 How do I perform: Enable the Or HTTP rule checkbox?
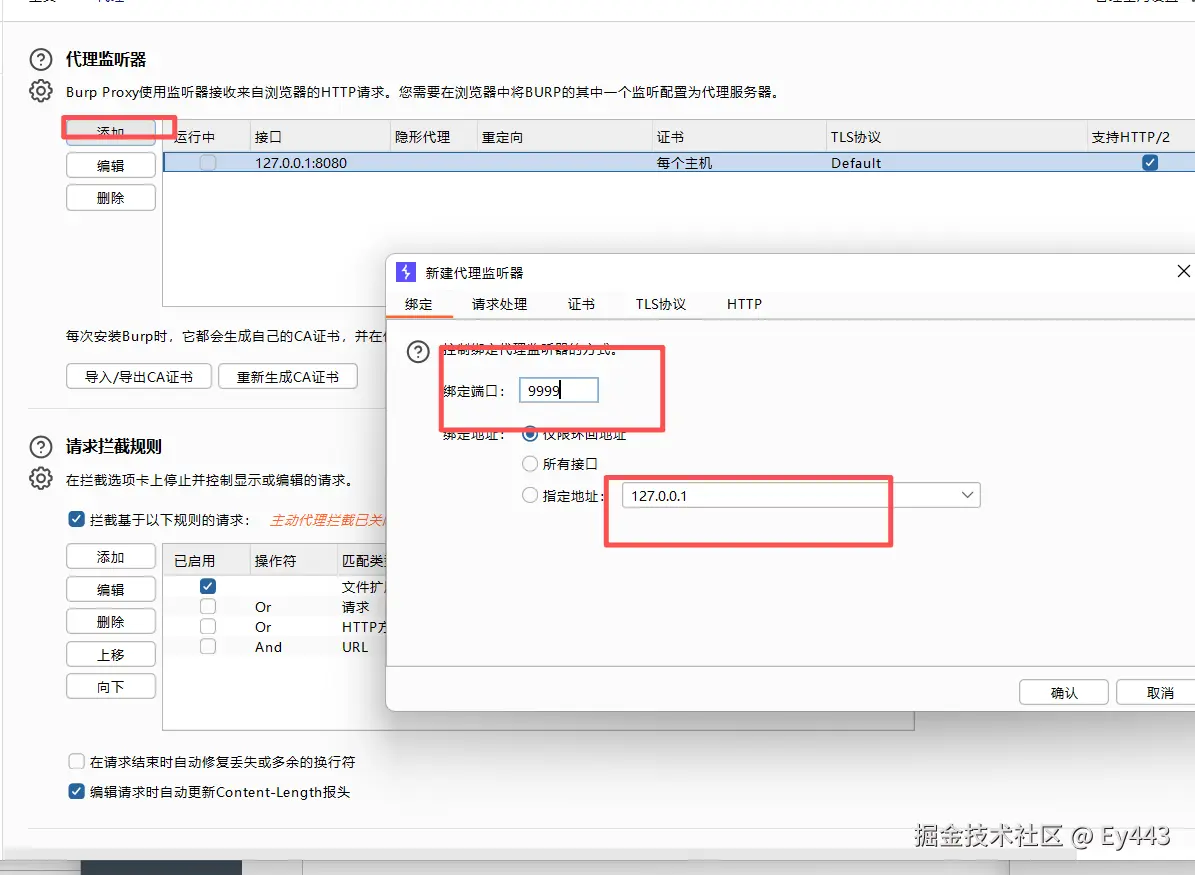207,627
